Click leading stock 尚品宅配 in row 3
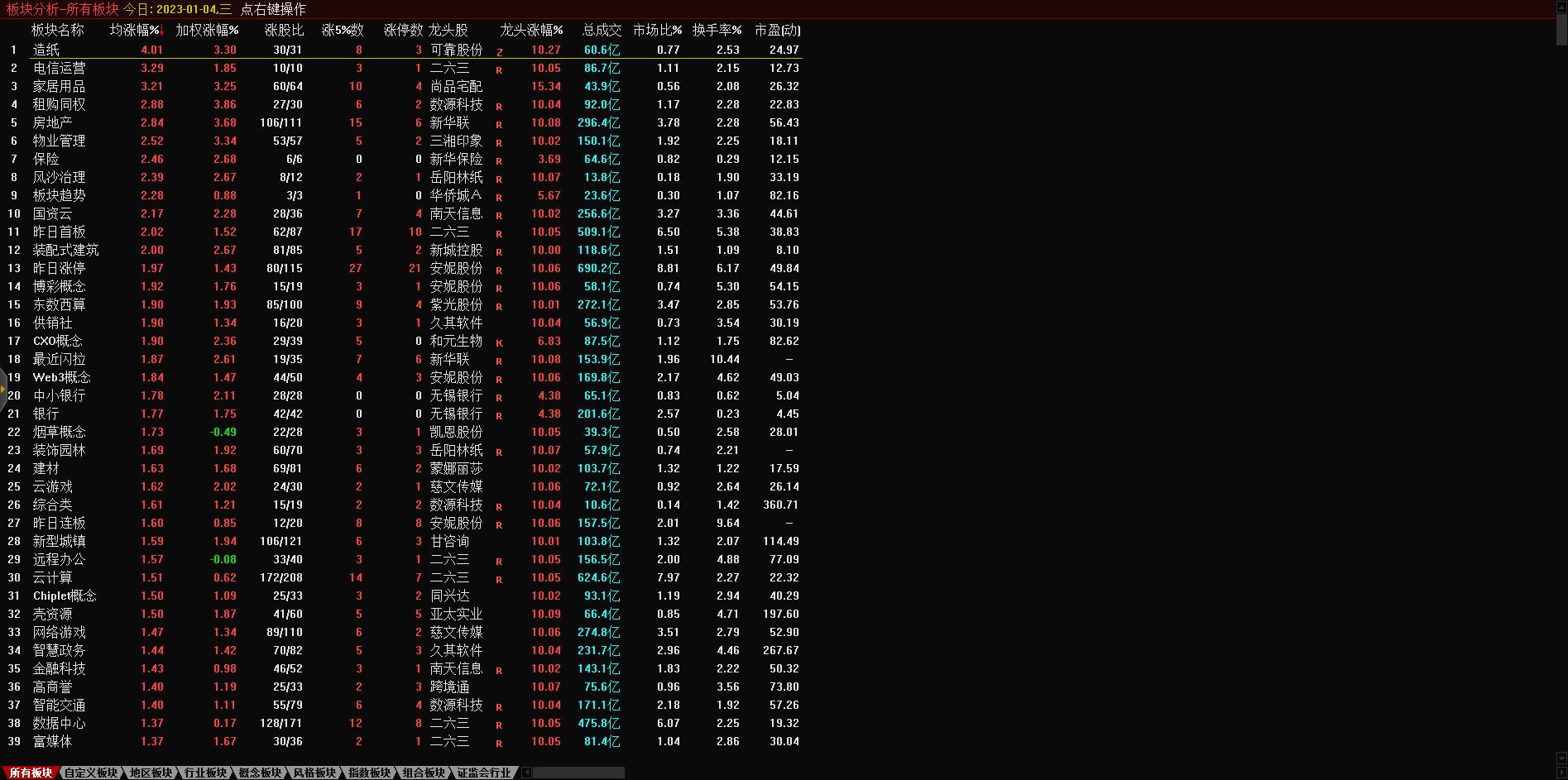The height and width of the screenshot is (780, 1568). tap(456, 86)
